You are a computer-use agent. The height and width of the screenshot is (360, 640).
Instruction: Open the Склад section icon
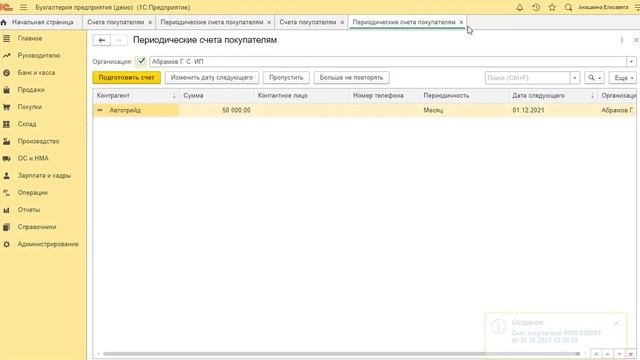click(x=6, y=124)
